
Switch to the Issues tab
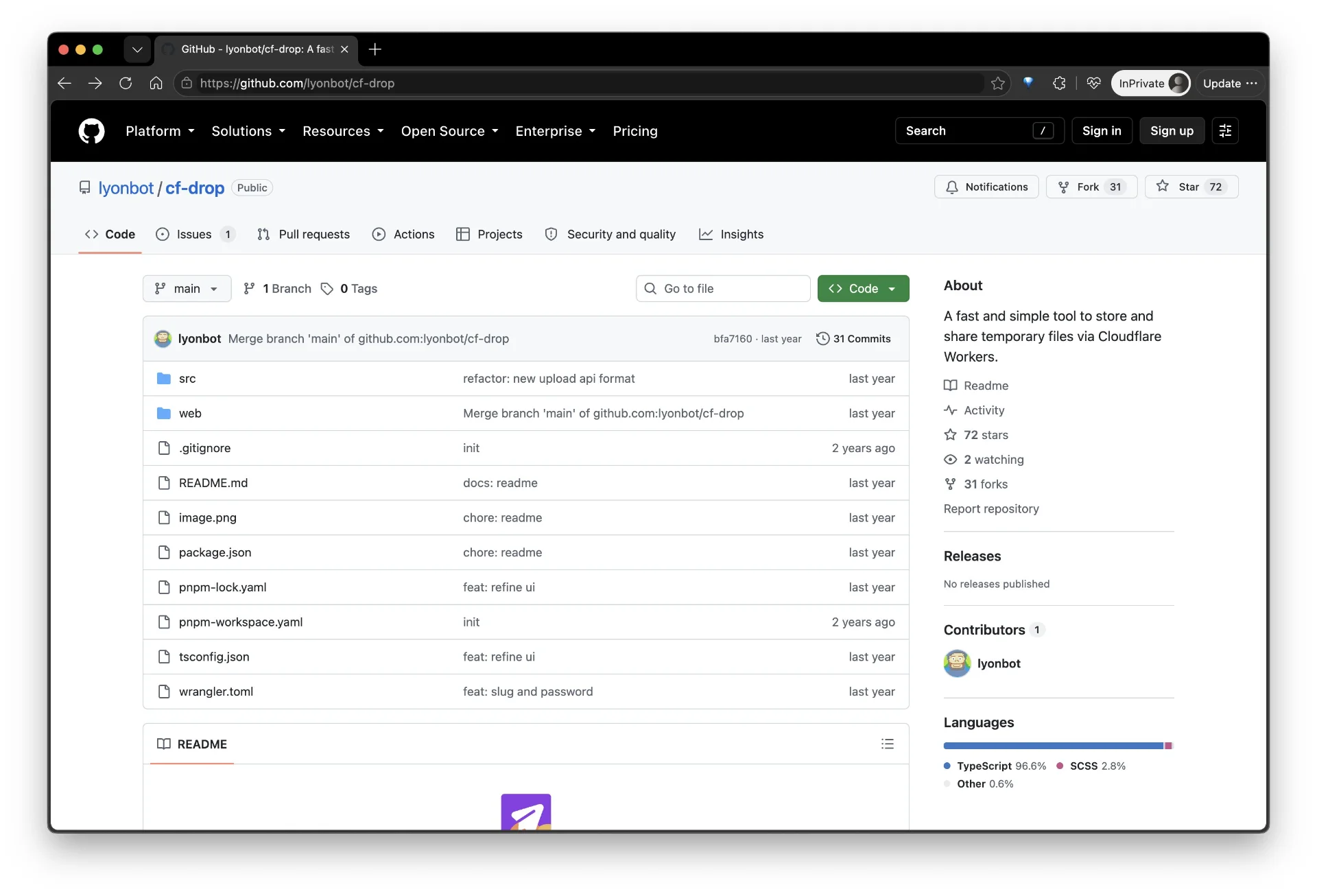[x=195, y=235]
